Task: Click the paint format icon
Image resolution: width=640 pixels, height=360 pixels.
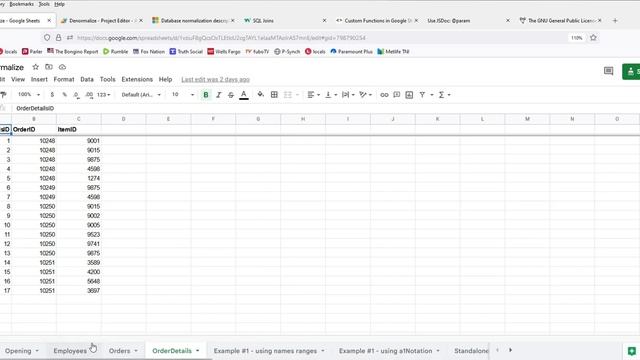Action: click(x=3, y=95)
